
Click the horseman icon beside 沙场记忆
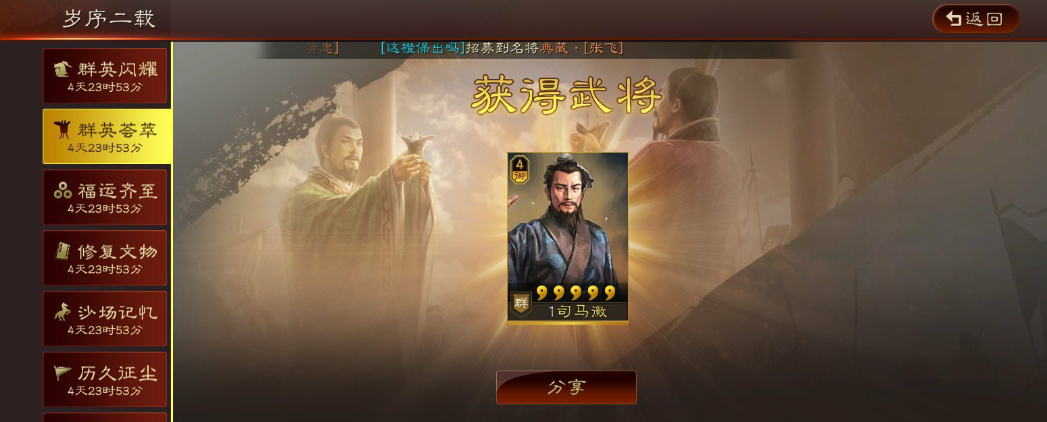[63, 312]
